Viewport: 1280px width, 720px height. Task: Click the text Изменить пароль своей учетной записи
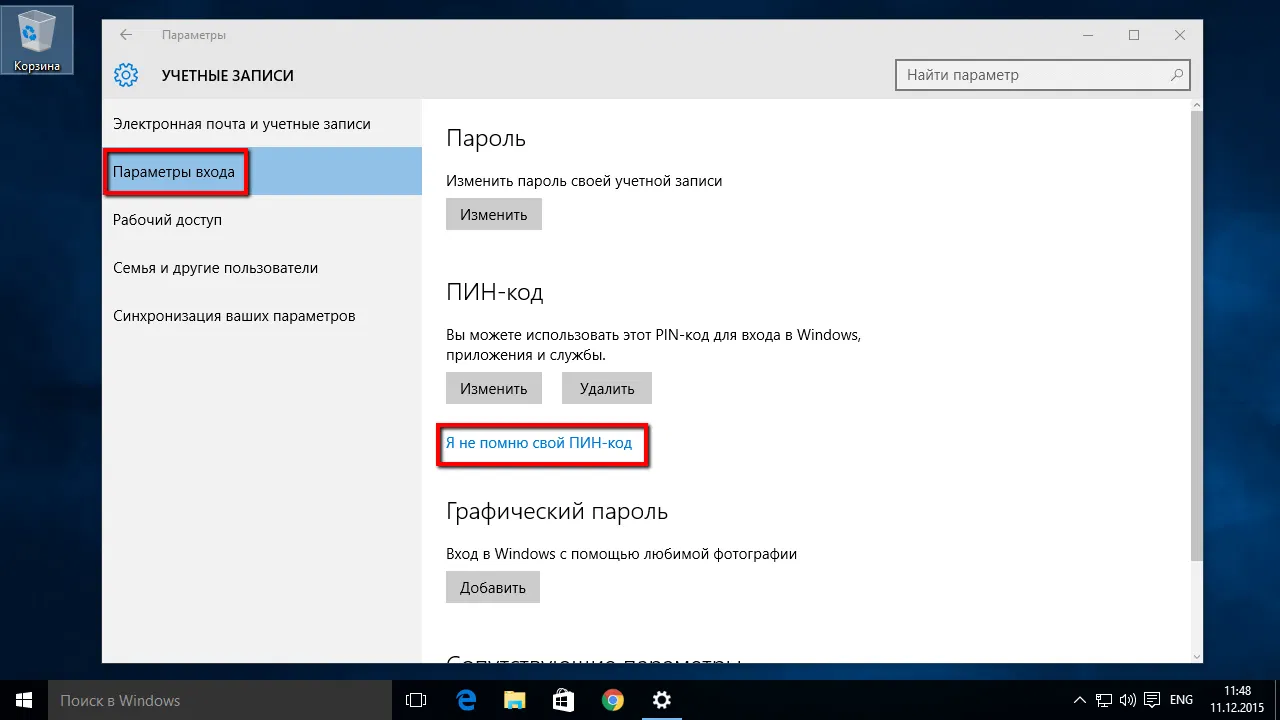pyautogui.click(x=584, y=181)
